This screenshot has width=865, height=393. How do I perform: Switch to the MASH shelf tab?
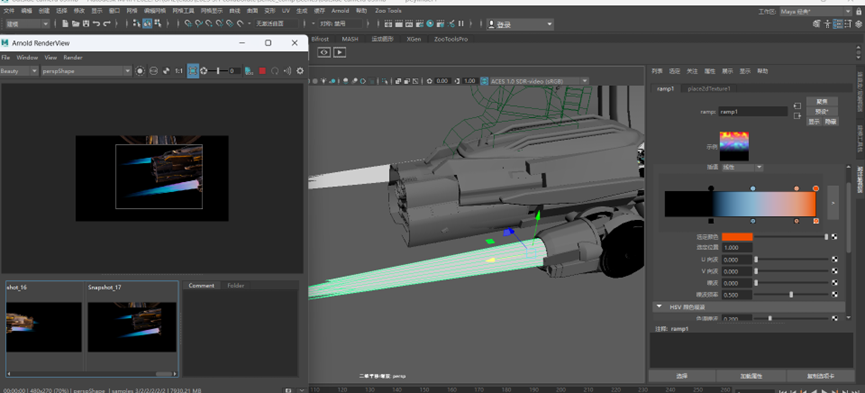350,39
